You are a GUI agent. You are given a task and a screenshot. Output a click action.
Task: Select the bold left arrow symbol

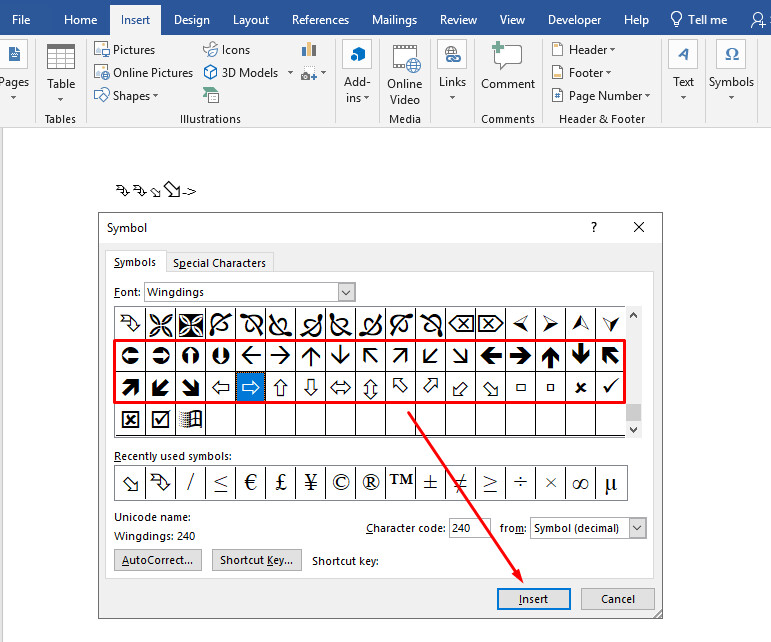[x=491, y=355]
